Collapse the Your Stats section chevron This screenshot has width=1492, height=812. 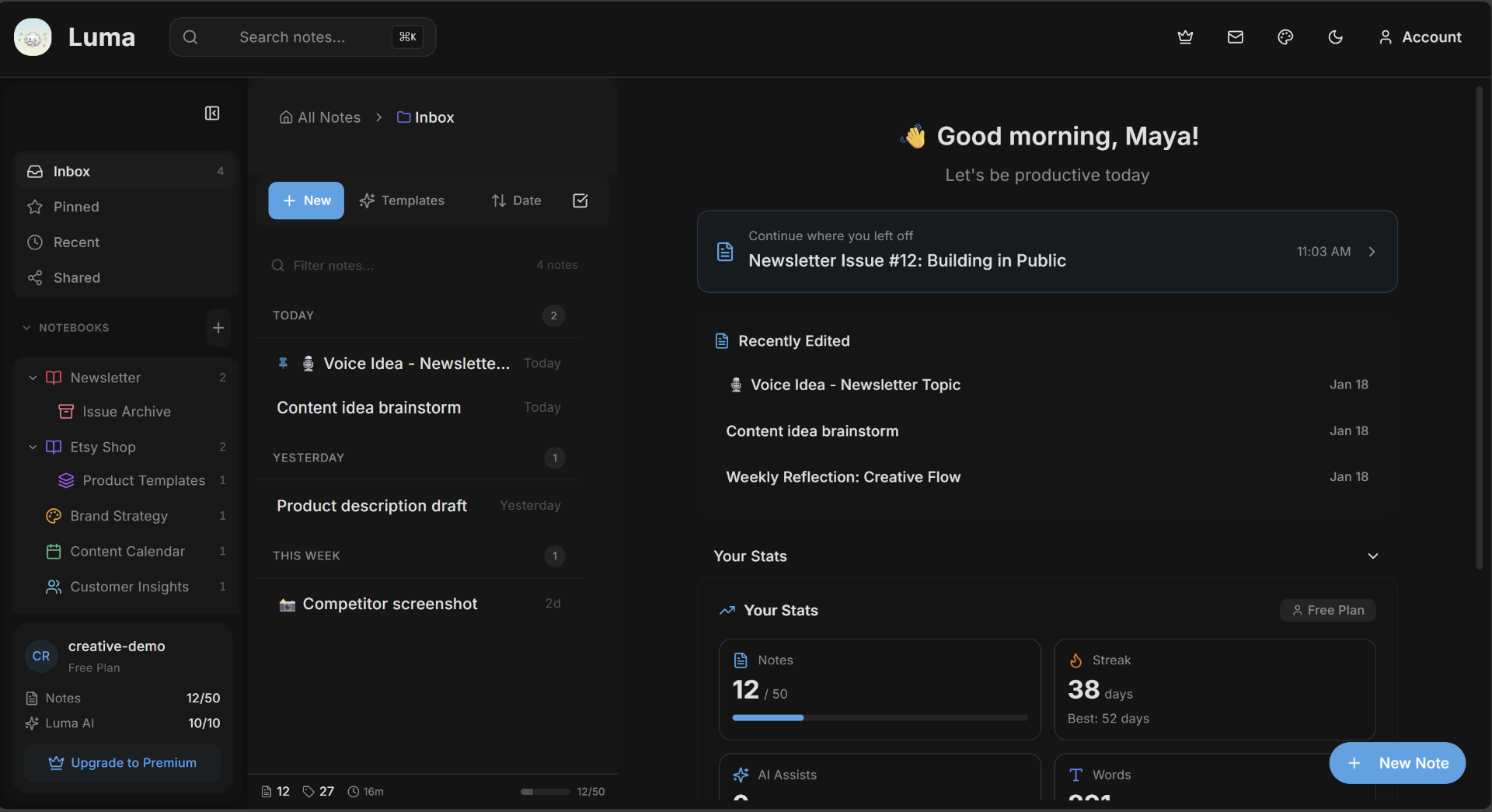coord(1373,556)
